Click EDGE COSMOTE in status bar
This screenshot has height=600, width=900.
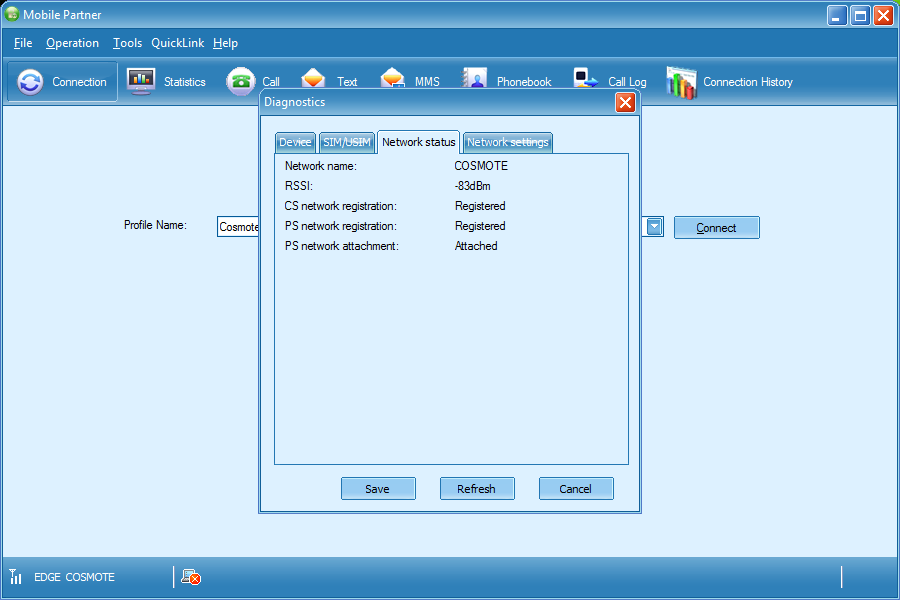click(74, 577)
